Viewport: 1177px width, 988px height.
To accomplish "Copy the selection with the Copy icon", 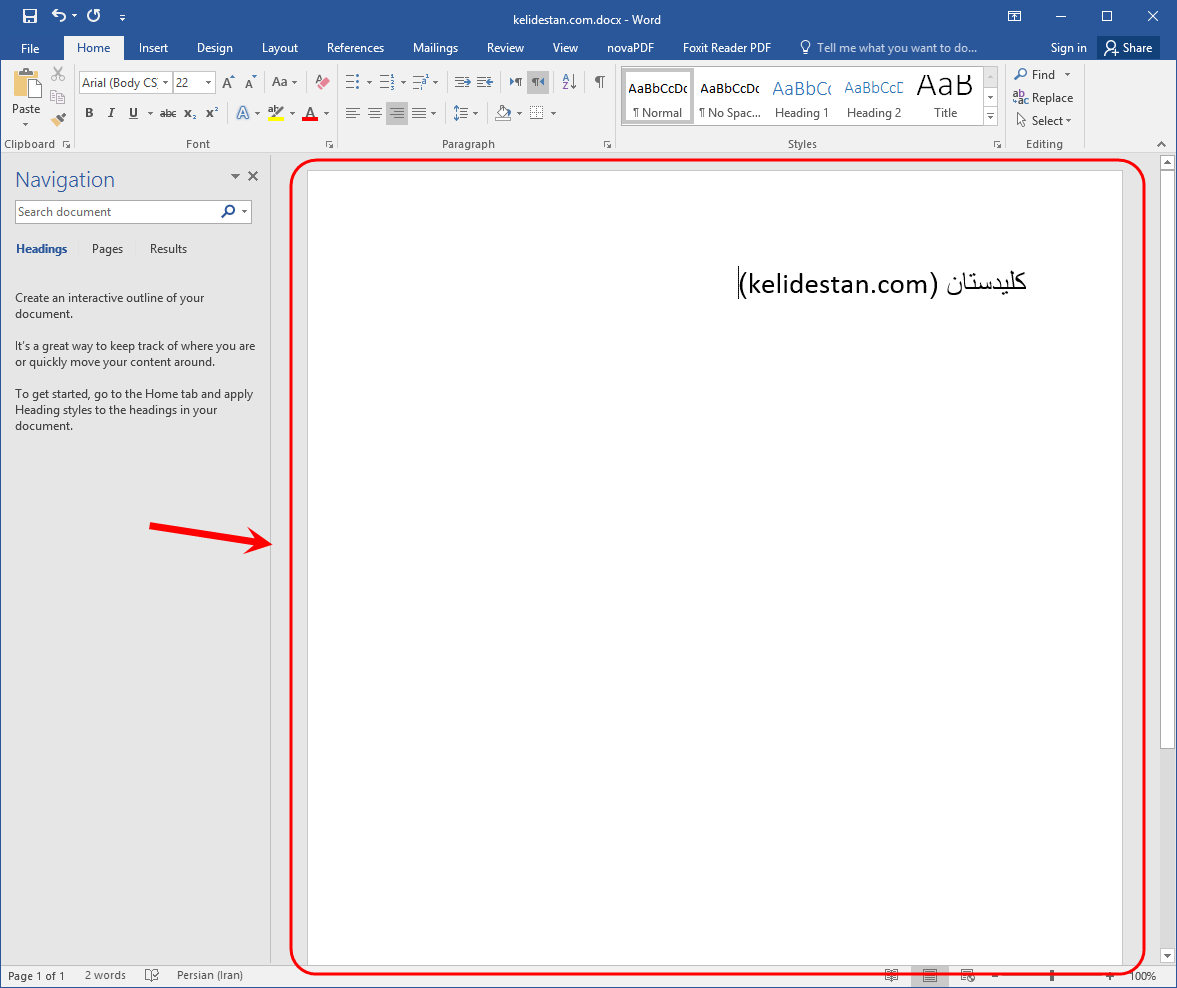I will tap(57, 96).
